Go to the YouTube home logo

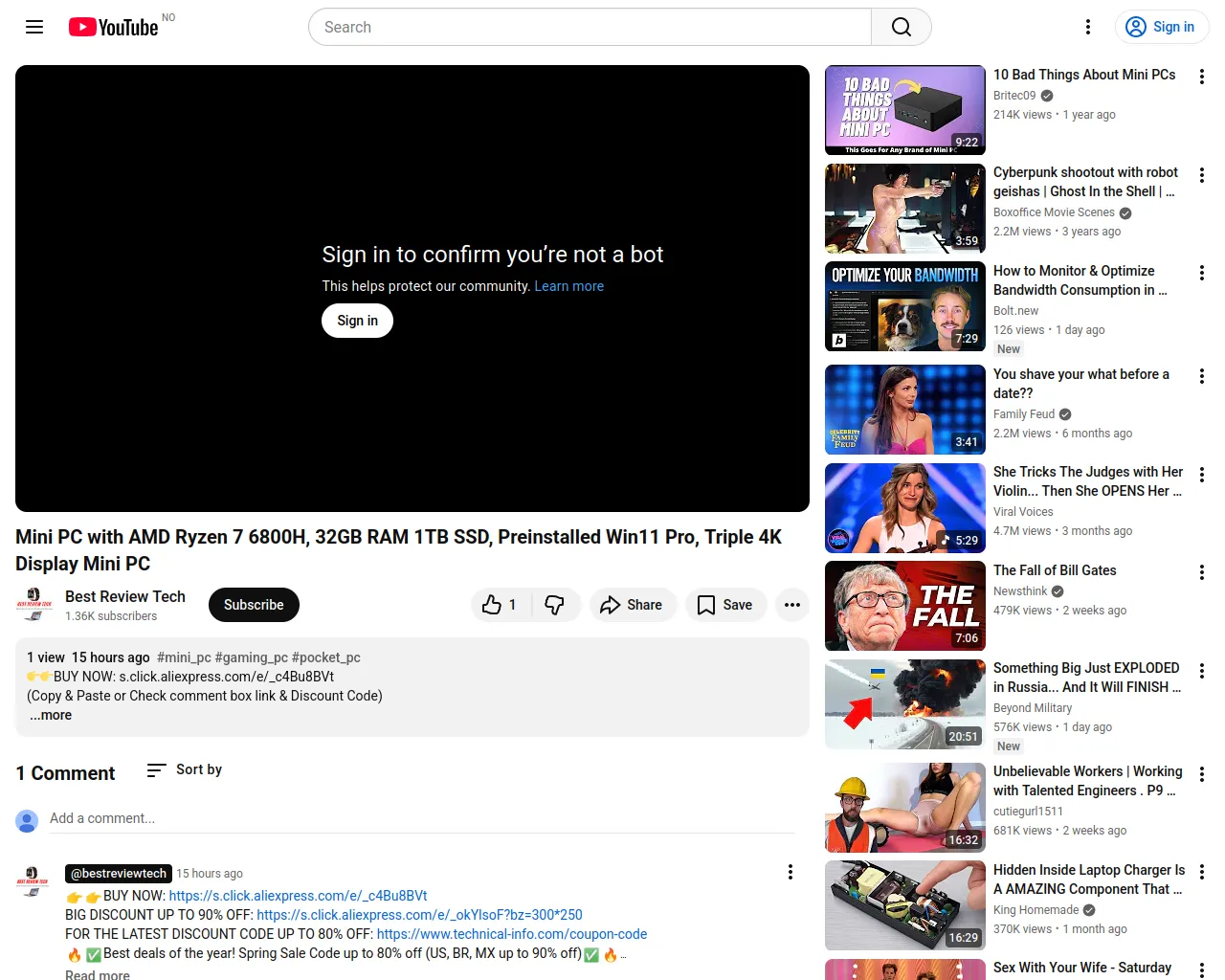point(114,27)
